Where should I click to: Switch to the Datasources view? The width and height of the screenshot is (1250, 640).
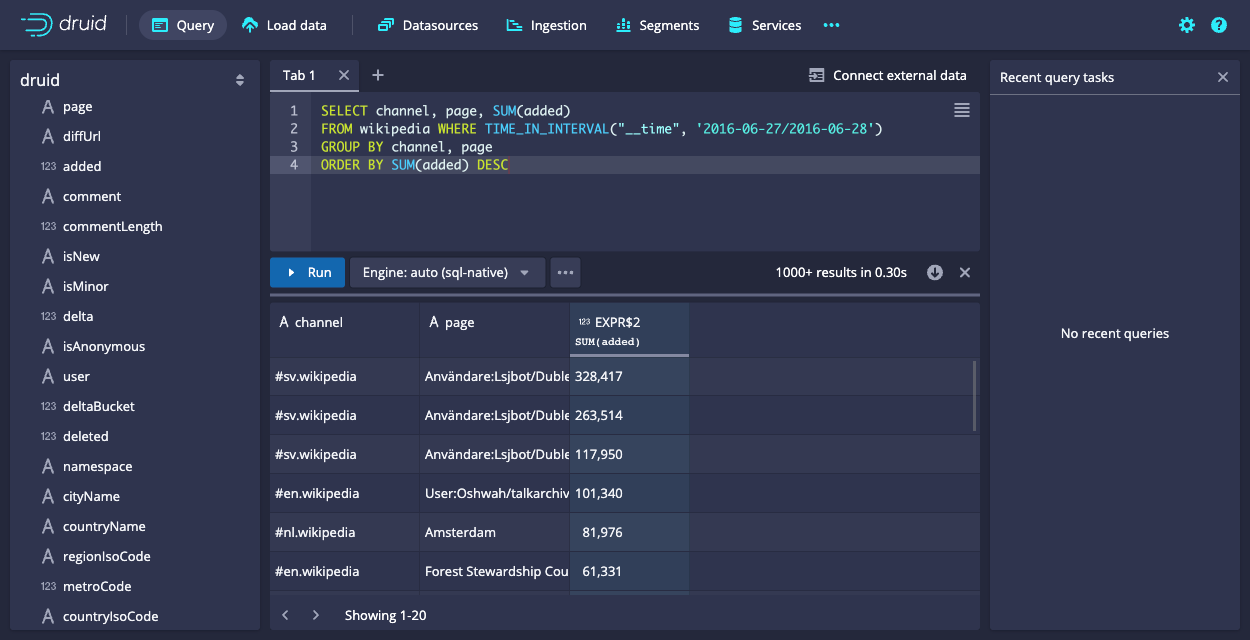pyautogui.click(x=428, y=25)
